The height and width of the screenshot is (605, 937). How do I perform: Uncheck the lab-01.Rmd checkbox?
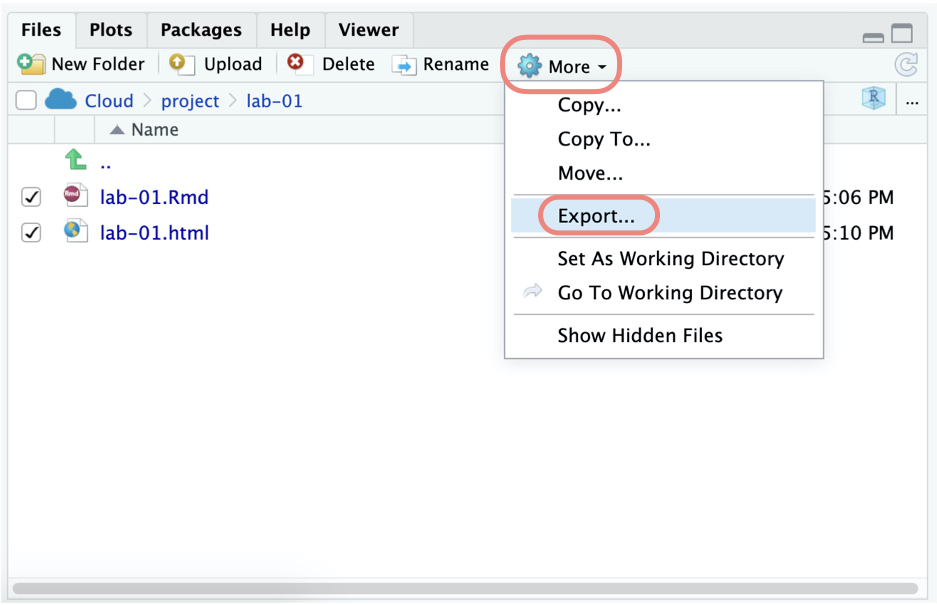31,197
